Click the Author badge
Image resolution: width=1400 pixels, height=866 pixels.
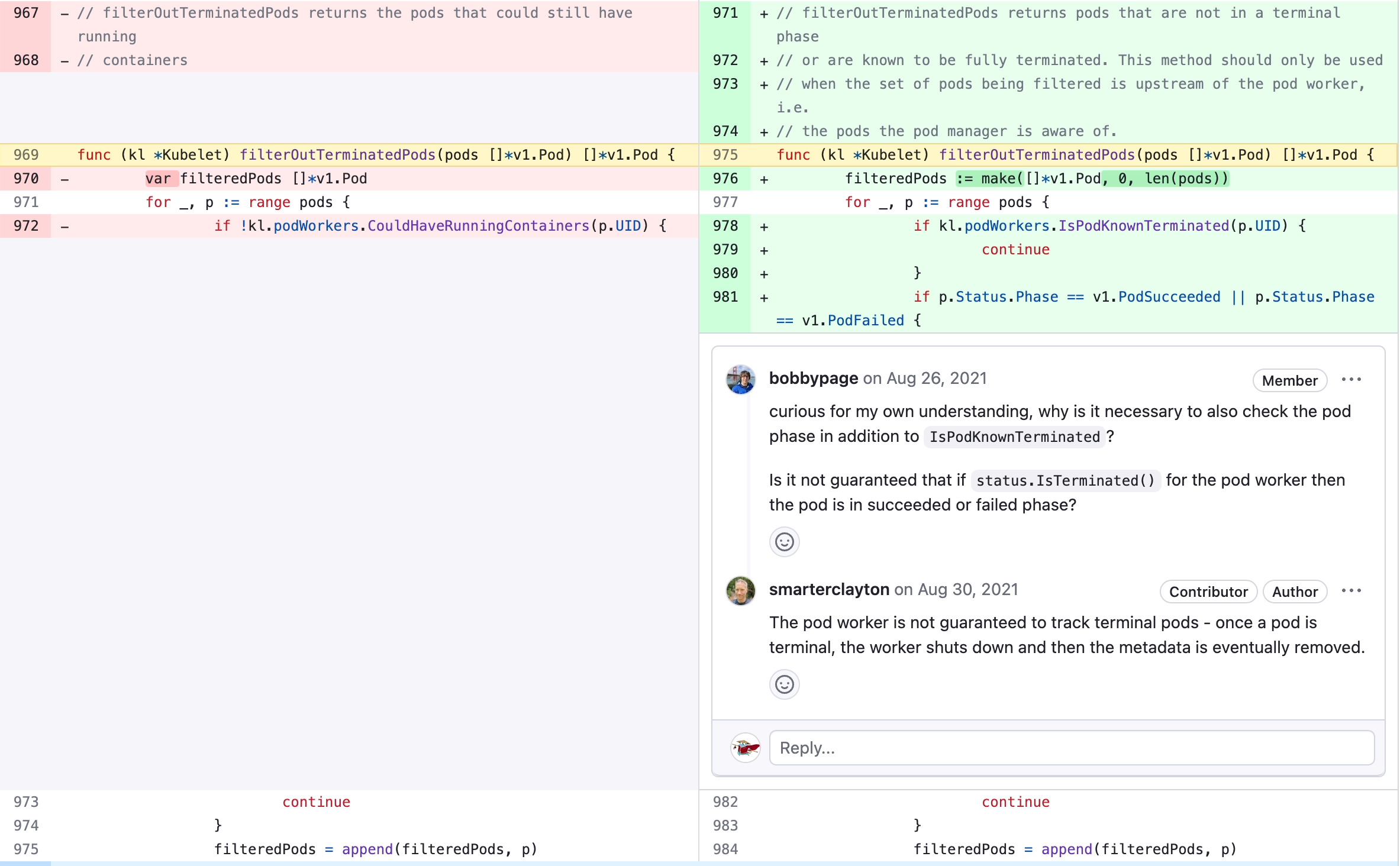click(1295, 591)
